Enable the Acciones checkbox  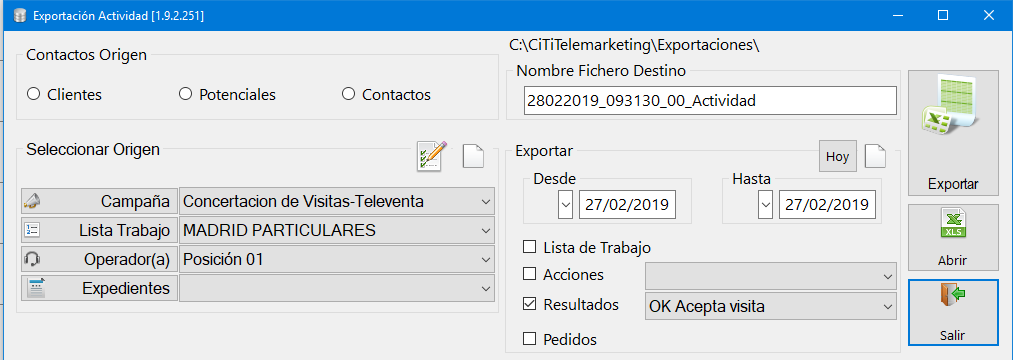529,274
